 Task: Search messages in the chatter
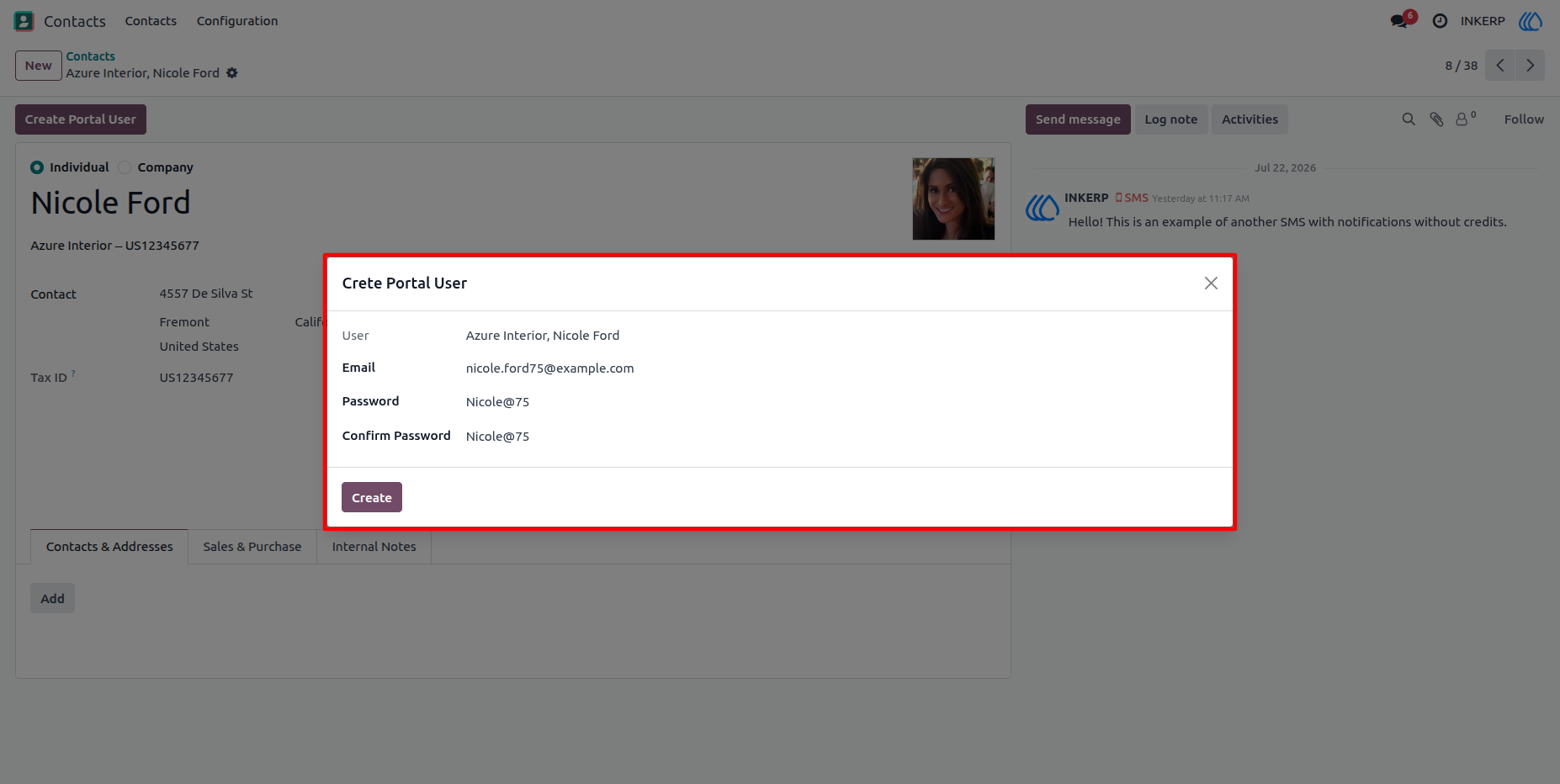[x=1409, y=119]
